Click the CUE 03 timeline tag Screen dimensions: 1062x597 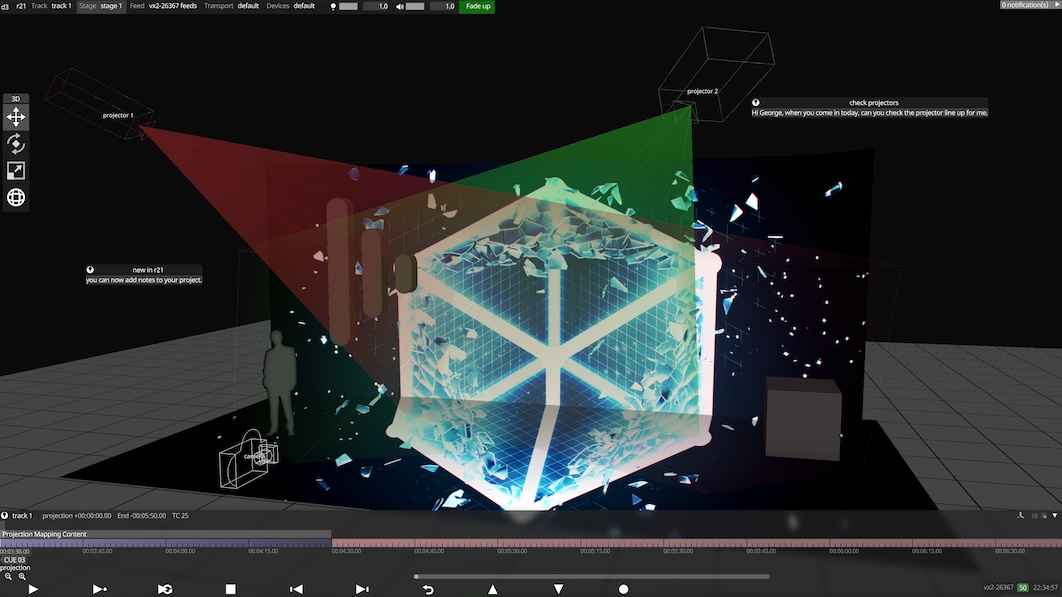coord(14,560)
